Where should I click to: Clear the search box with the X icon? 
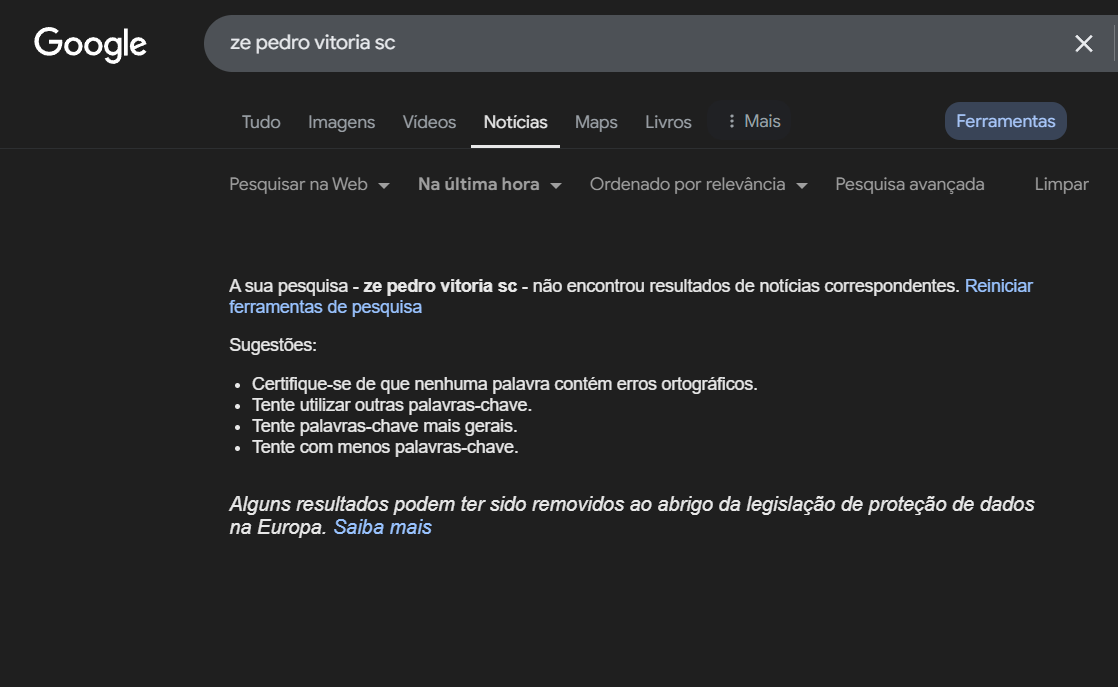[x=1083, y=43]
